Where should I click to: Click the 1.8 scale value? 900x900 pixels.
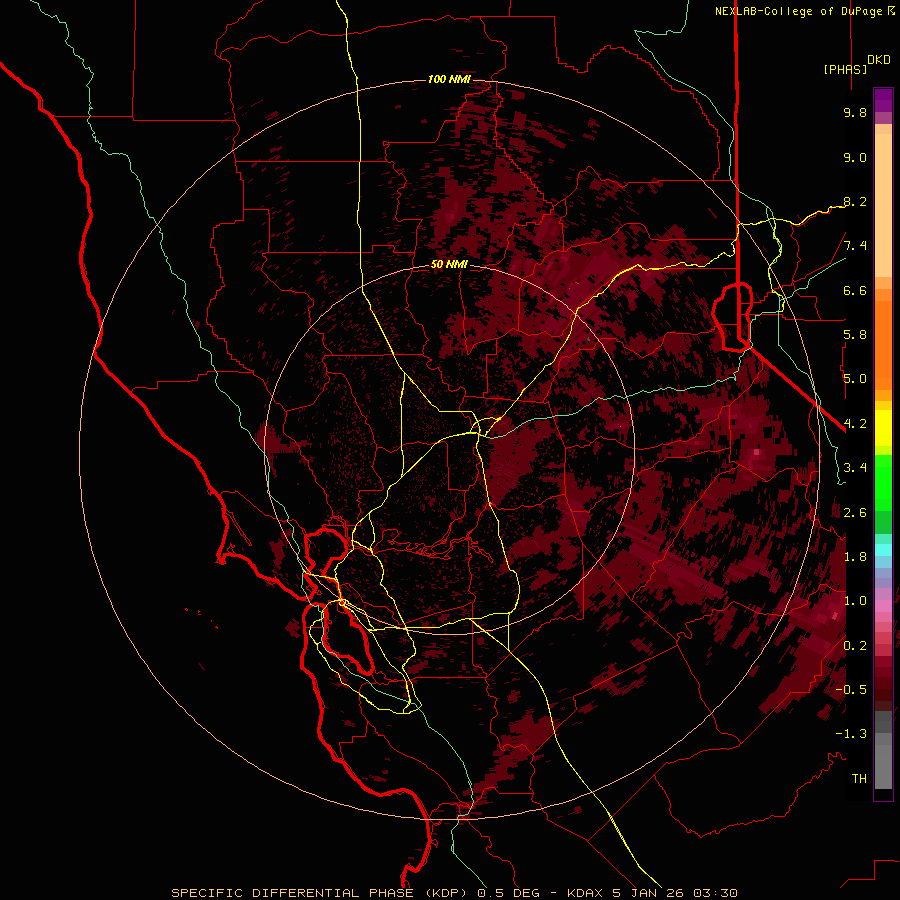point(855,557)
